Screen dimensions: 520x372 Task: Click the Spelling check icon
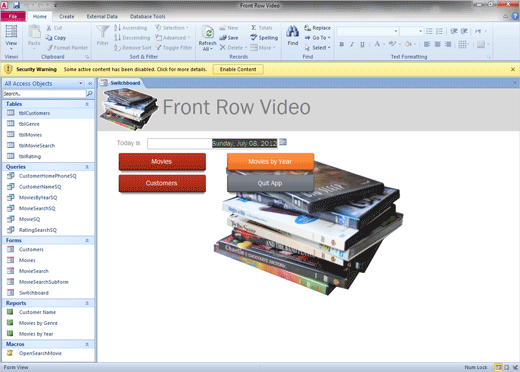254,38
